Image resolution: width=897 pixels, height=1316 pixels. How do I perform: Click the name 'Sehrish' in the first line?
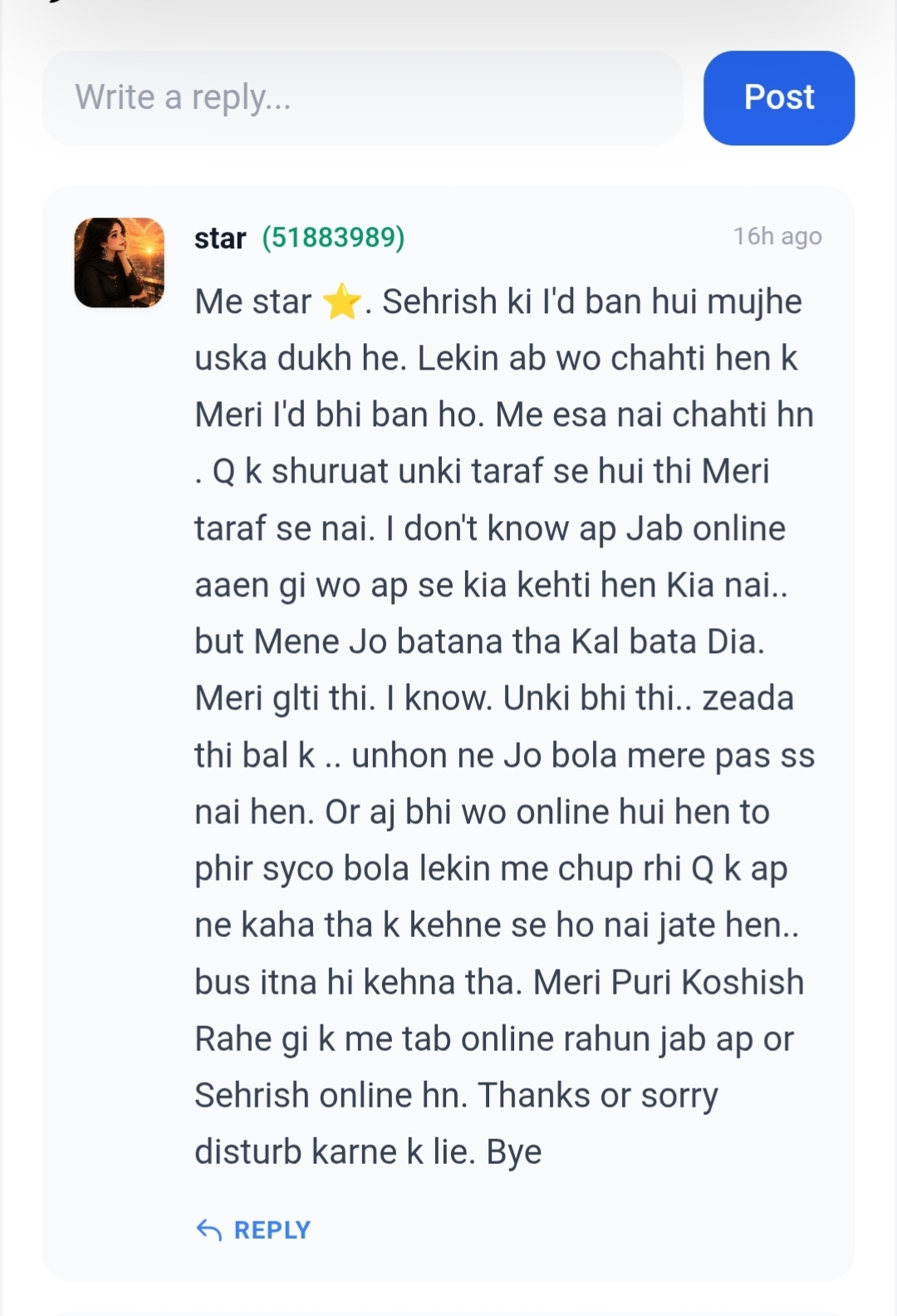[439, 302]
